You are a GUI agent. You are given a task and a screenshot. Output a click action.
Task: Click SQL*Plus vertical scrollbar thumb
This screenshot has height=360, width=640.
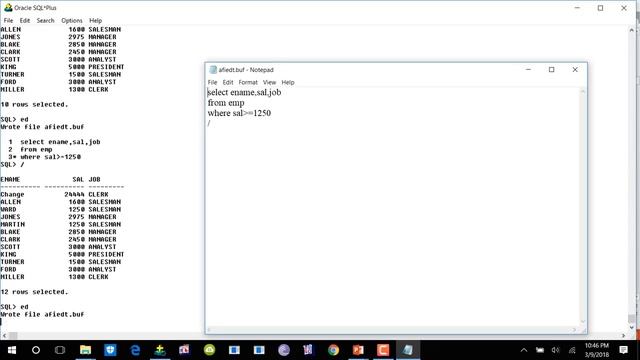pos(632,318)
